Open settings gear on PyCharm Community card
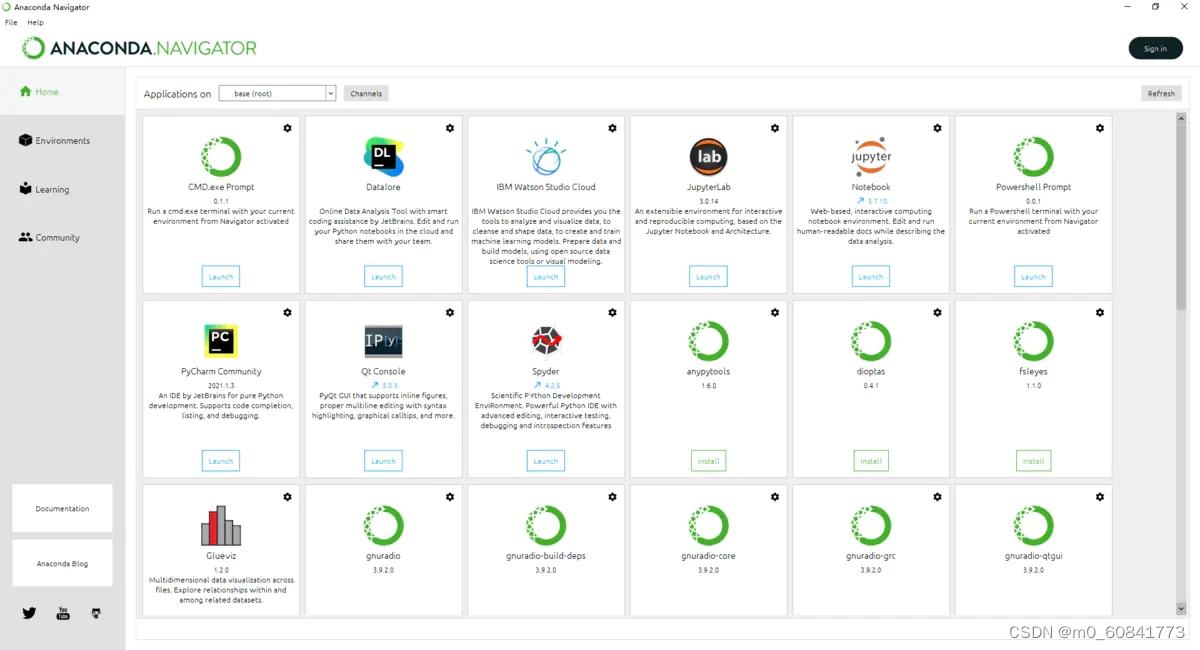The image size is (1200, 650). tap(288, 313)
